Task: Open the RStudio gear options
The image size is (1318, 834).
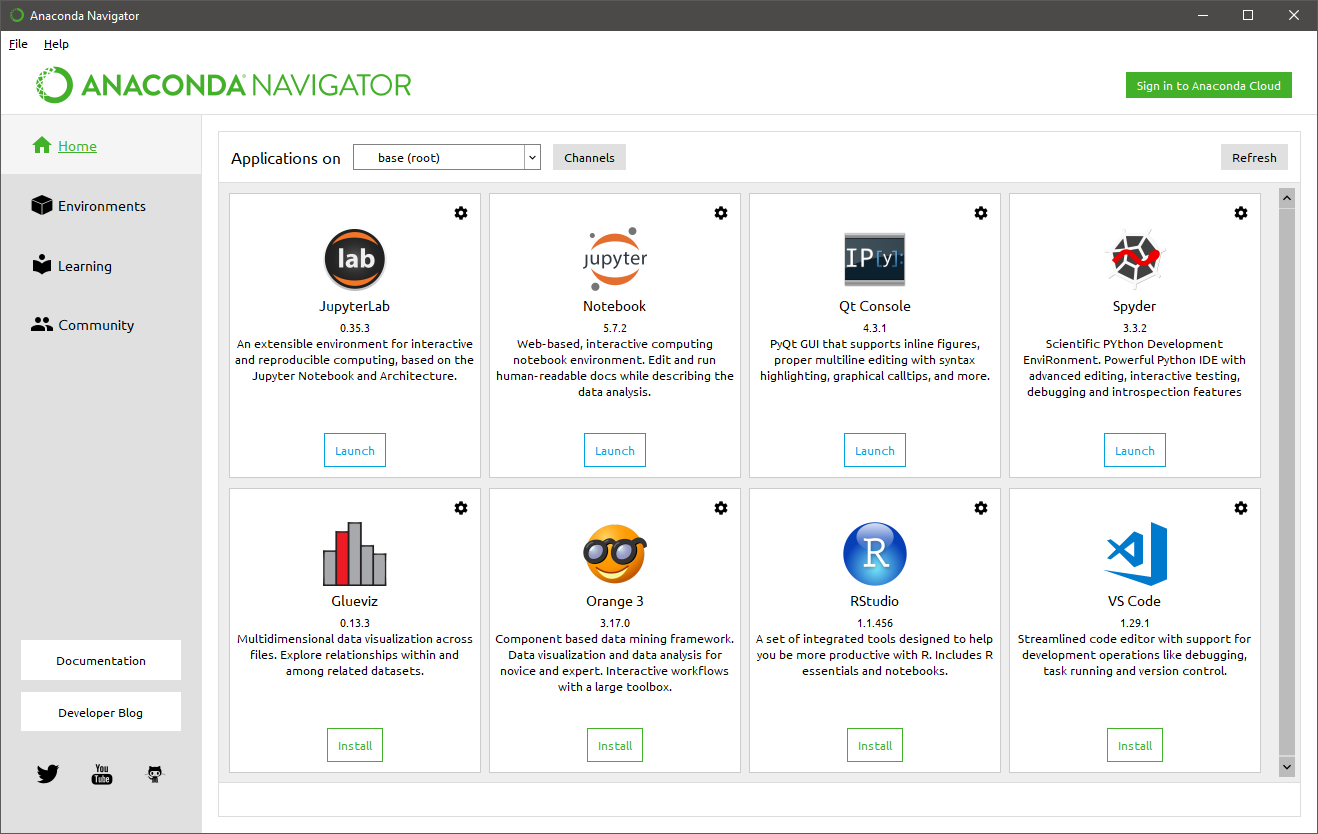Action: pyautogui.click(x=981, y=508)
